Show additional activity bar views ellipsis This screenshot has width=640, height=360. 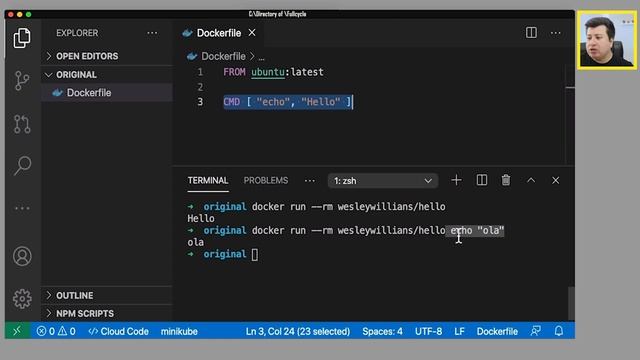[x=22, y=208]
